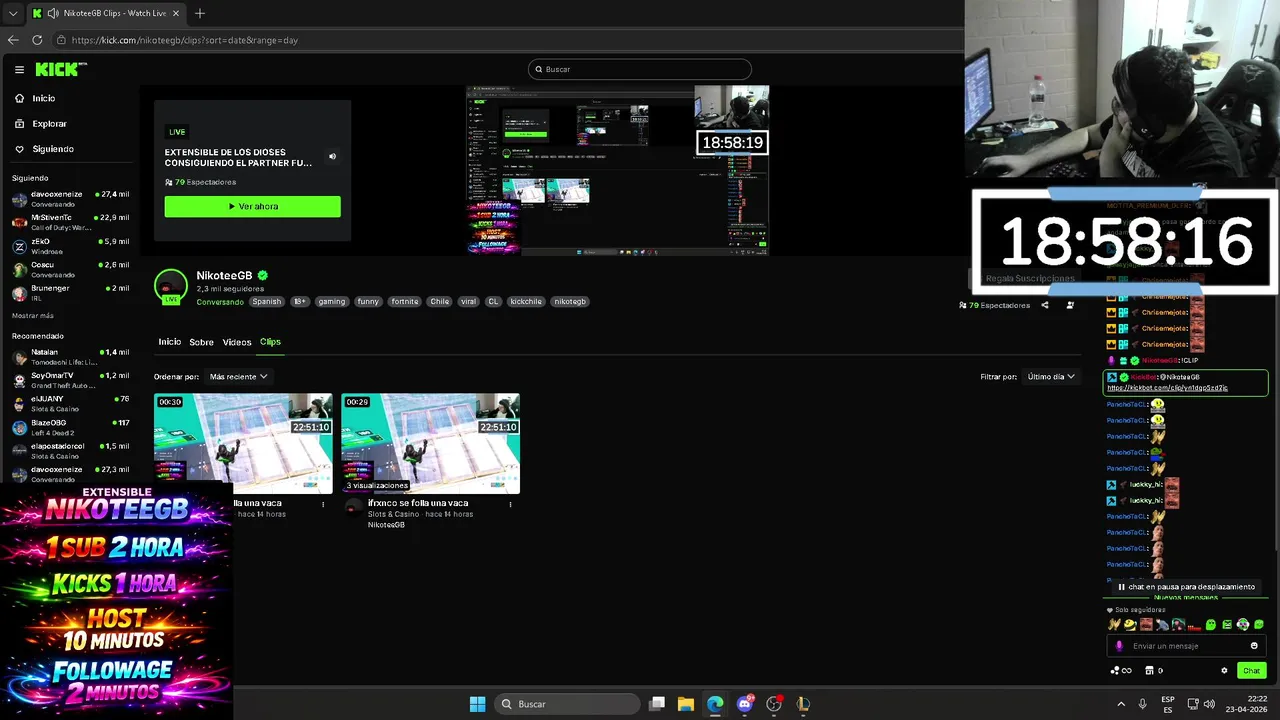Click the clip title 'ifrxnco se folla una vaca'
Screen dimensions: 1280x720
click(418, 503)
